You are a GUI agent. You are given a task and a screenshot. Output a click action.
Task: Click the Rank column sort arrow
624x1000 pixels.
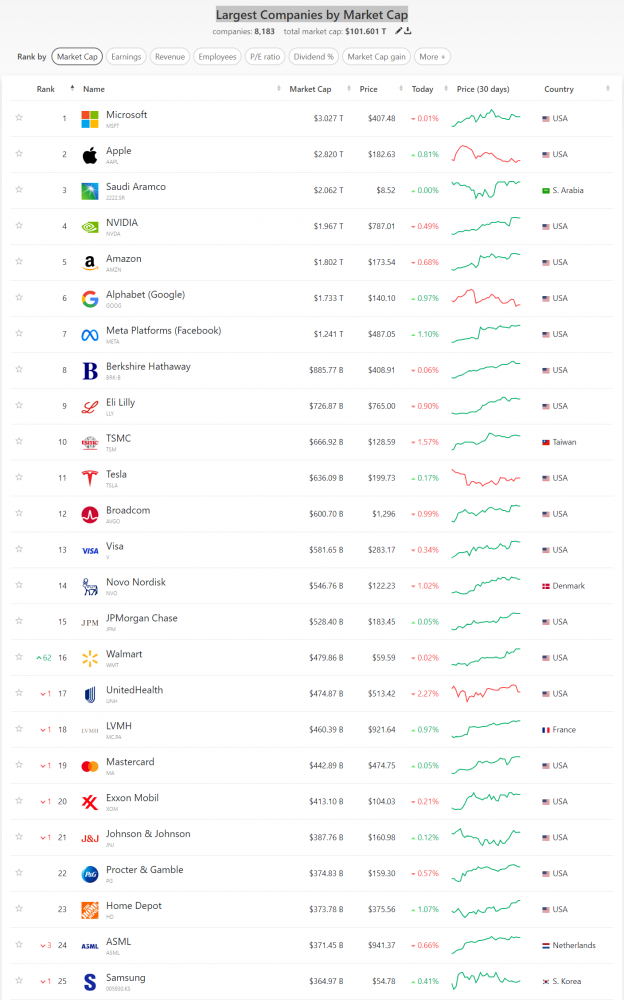pos(72,89)
